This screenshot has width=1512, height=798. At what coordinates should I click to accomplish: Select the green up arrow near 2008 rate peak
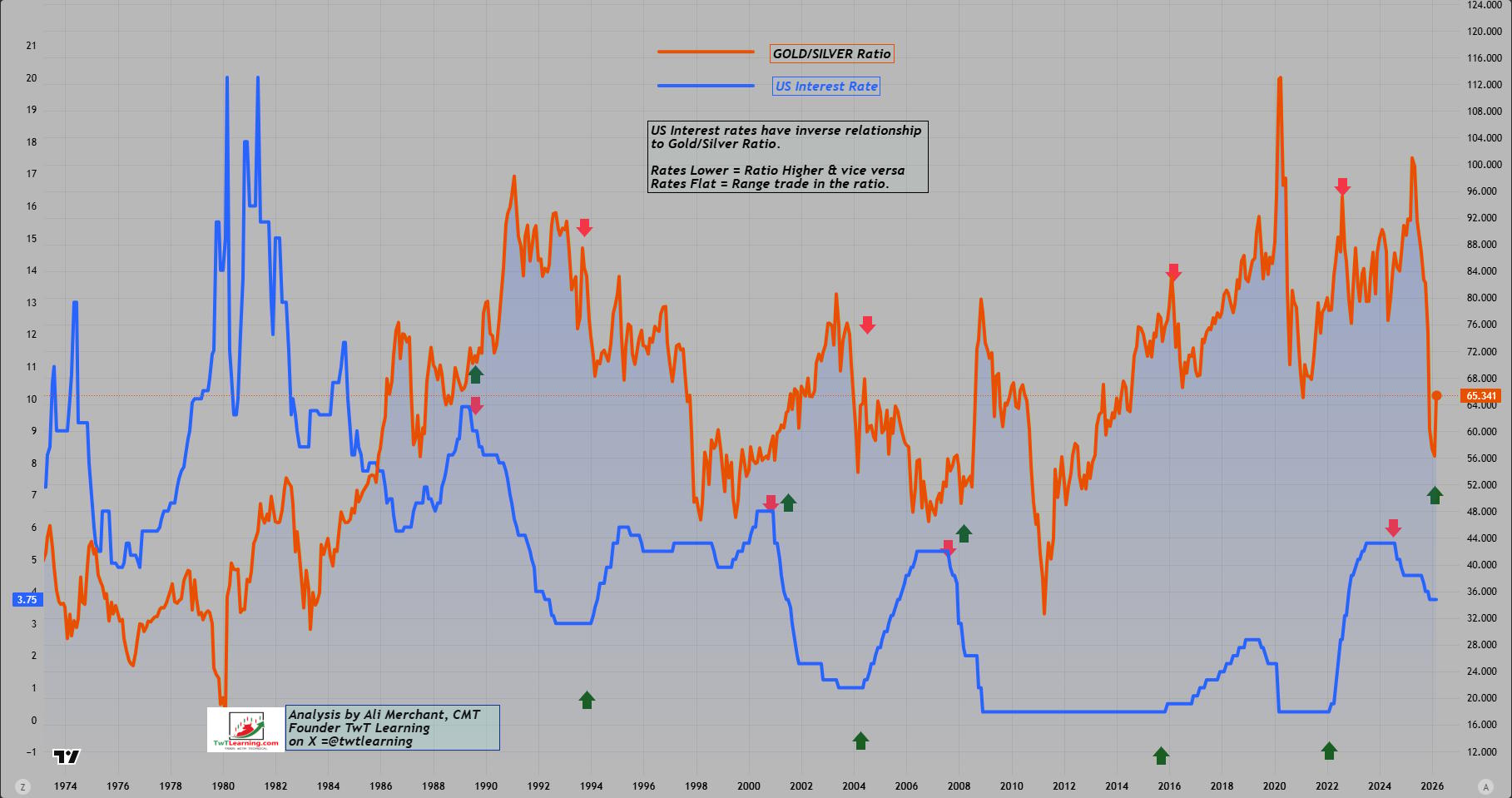(x=964, y=533)
